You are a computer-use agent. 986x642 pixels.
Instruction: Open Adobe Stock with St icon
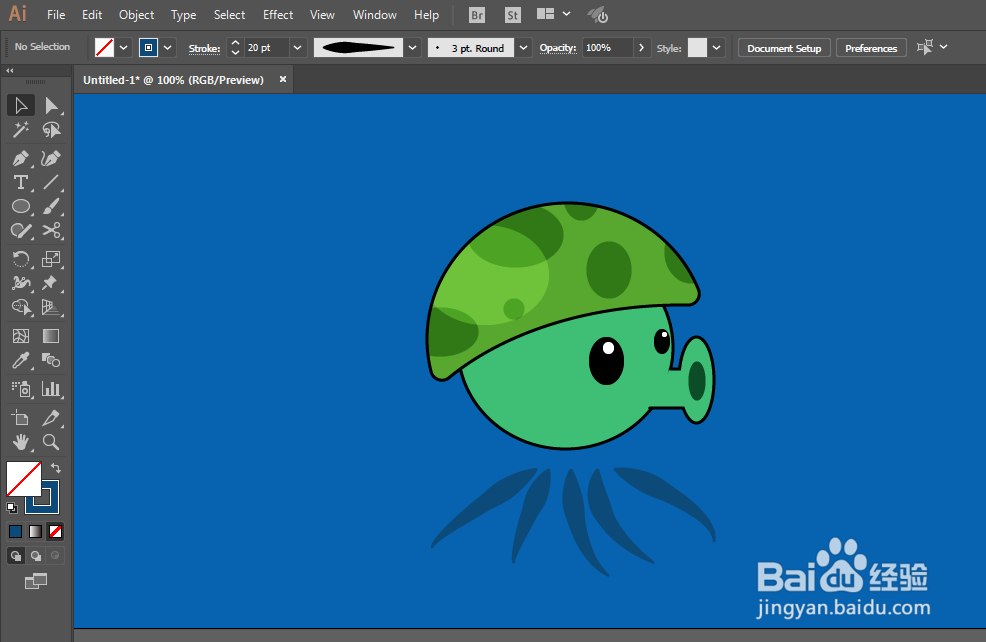(513, 15)
